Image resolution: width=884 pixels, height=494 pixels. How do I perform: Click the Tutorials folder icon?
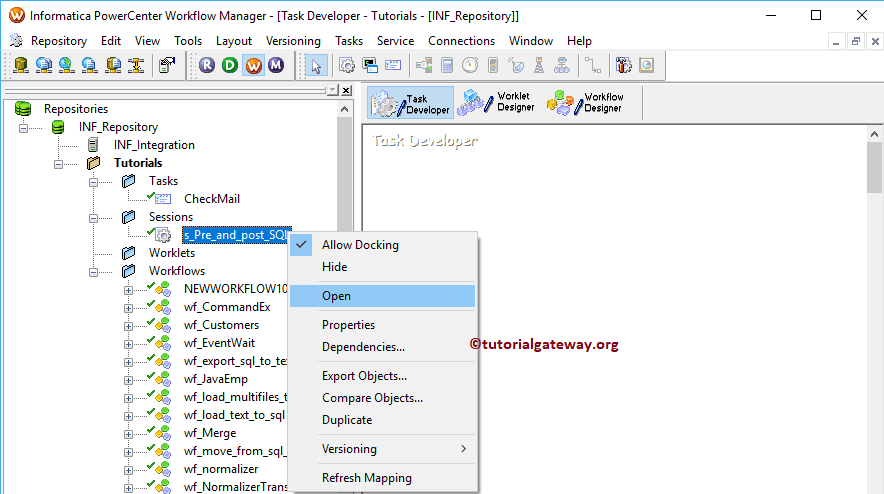[94, 163]
